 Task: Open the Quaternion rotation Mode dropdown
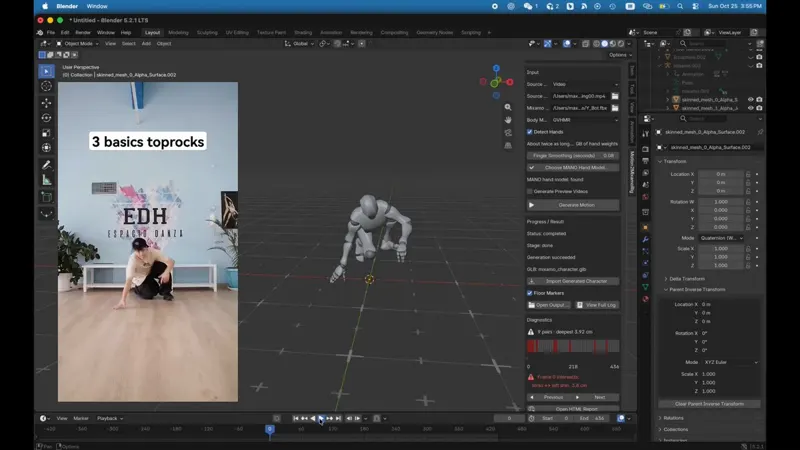[721, 238]
